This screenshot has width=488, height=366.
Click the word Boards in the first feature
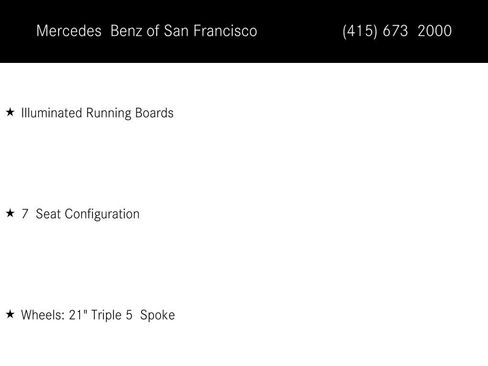point(154,113)
